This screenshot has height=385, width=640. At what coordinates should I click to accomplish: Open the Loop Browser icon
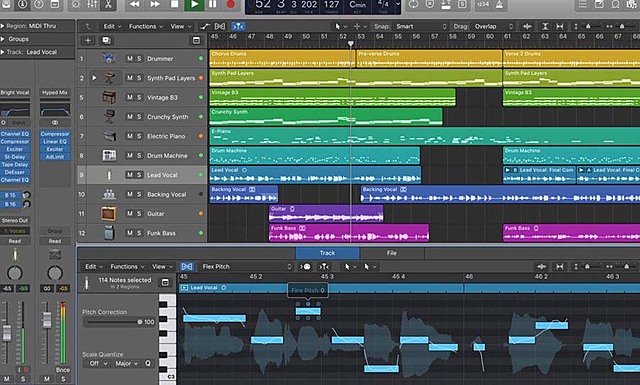click(615, 4)
